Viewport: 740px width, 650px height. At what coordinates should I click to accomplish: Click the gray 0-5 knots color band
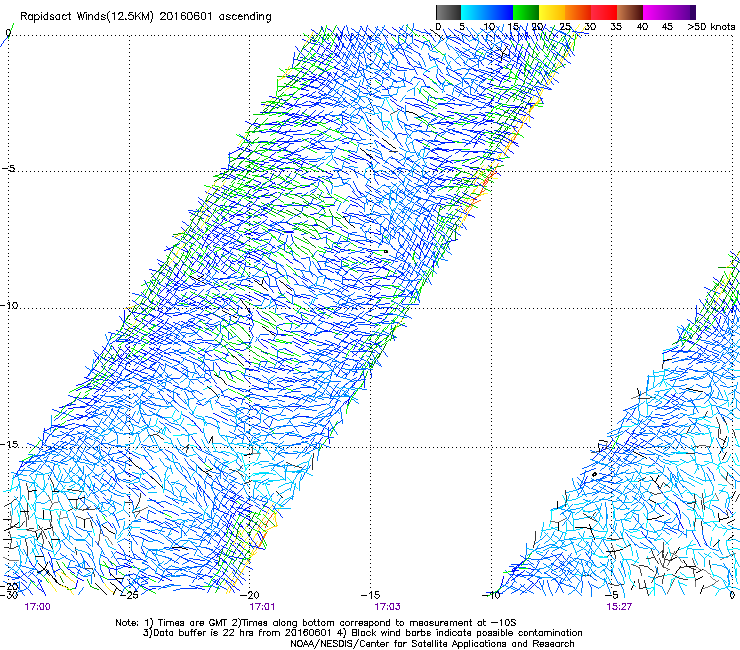[448, 12]
